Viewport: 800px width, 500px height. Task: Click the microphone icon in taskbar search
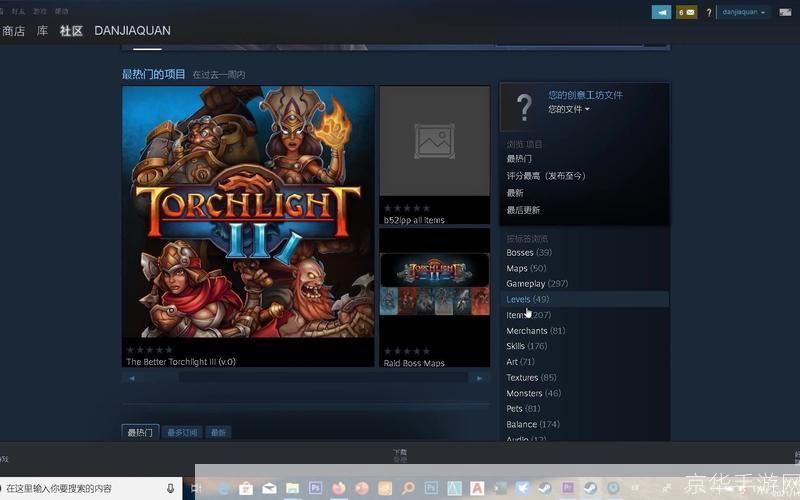(170, 488)
